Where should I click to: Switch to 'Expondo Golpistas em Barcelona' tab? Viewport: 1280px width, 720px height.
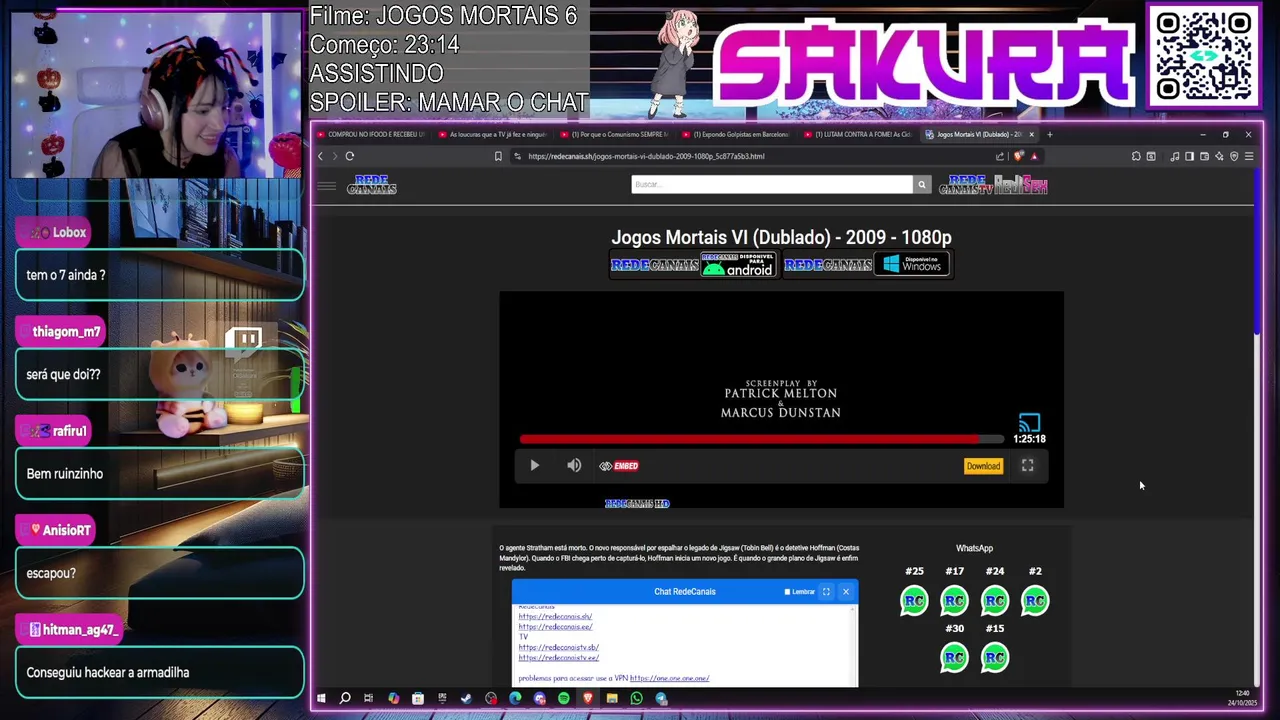(736, 134)
